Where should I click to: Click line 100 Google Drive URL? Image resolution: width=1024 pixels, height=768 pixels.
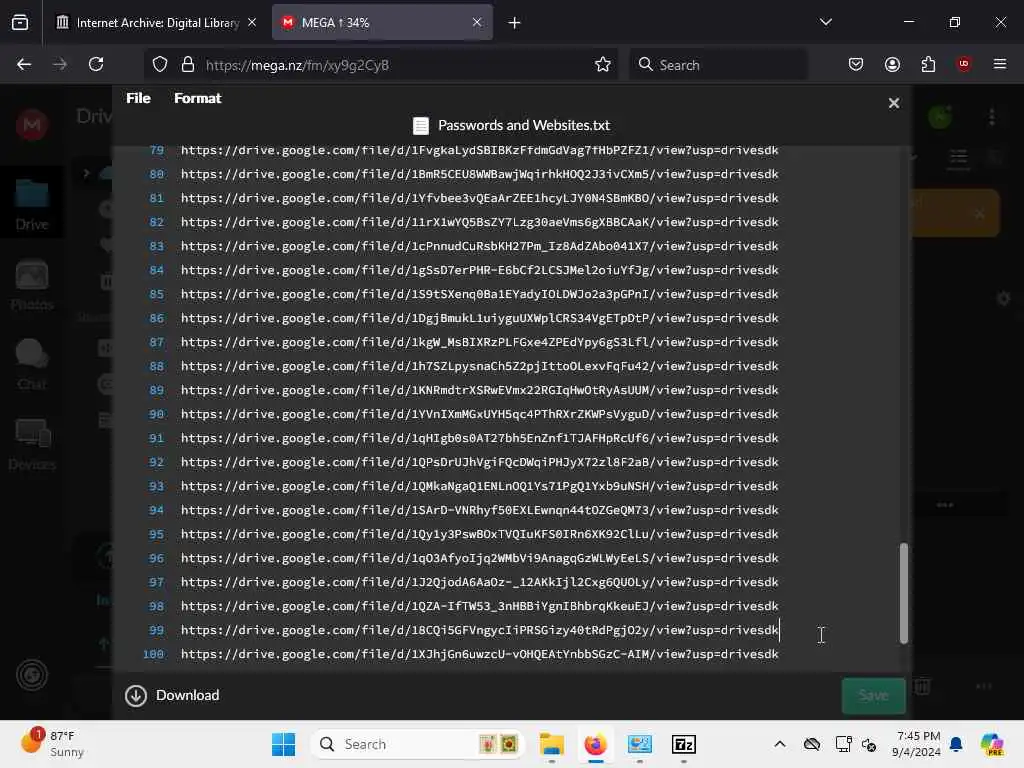click(x=479, y=654)
